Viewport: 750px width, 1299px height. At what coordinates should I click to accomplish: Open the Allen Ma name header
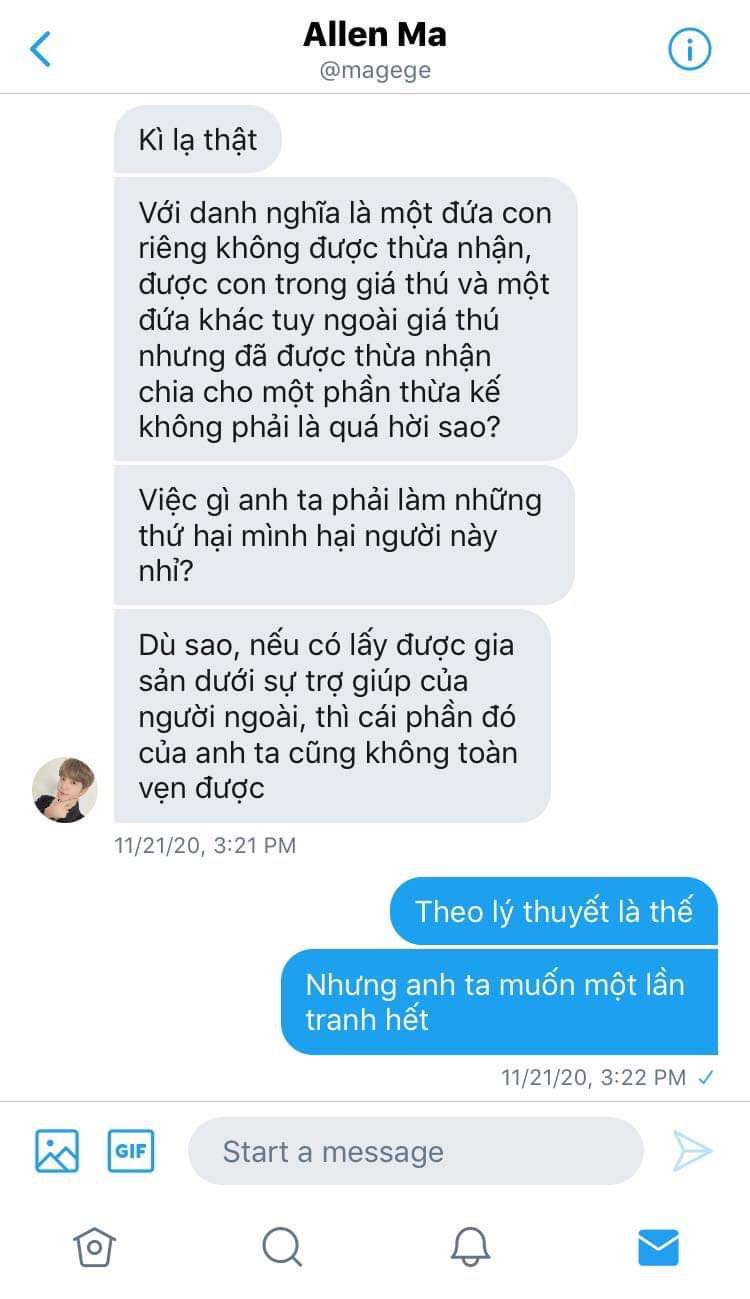point(375,35)
